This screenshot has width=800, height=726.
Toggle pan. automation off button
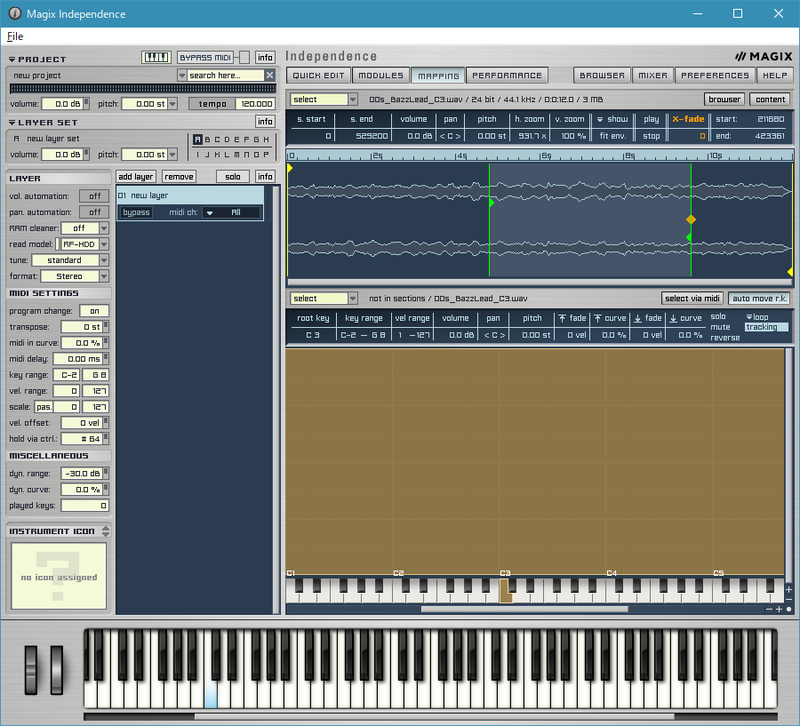(x=94, y=212)
